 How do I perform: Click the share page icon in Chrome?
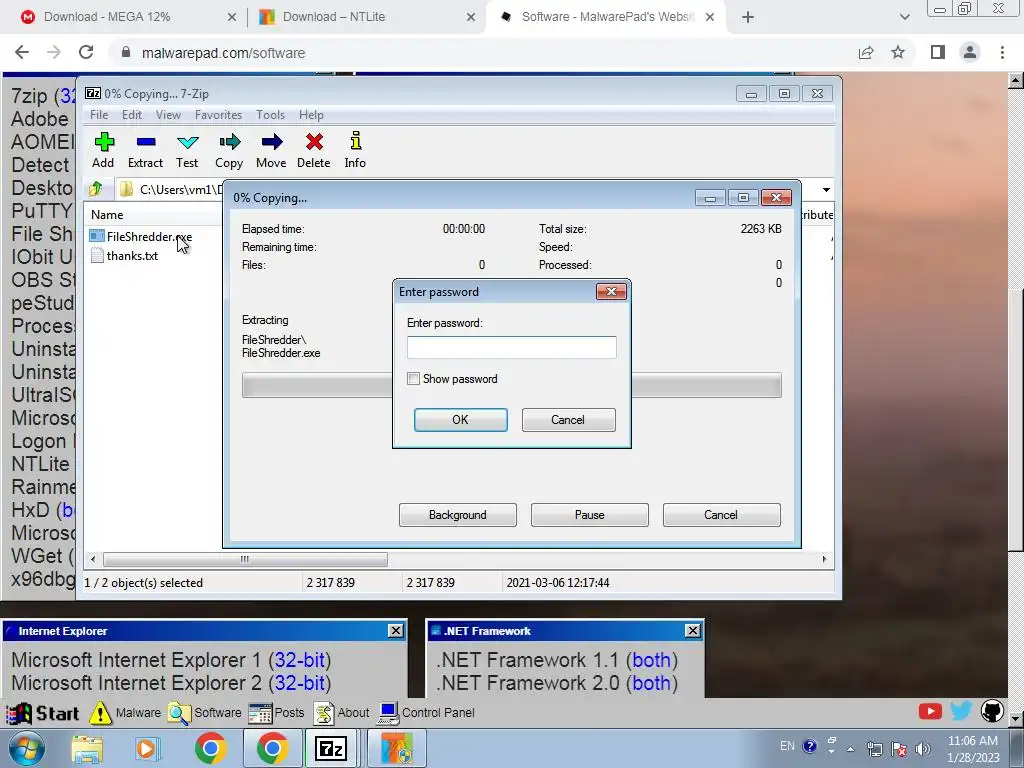pos(866,53)
